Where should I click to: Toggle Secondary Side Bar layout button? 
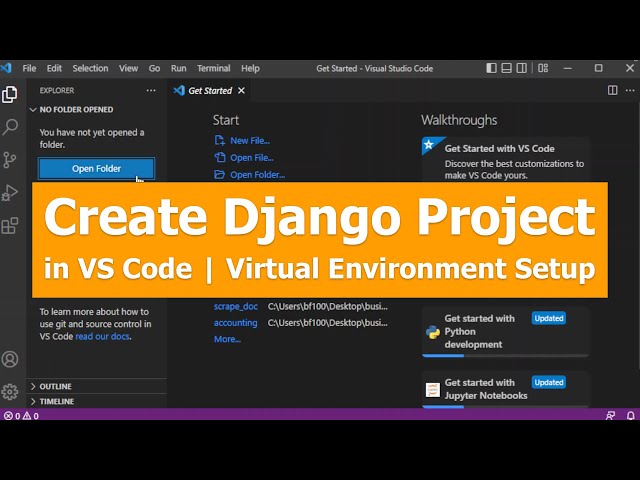(522, 68)
